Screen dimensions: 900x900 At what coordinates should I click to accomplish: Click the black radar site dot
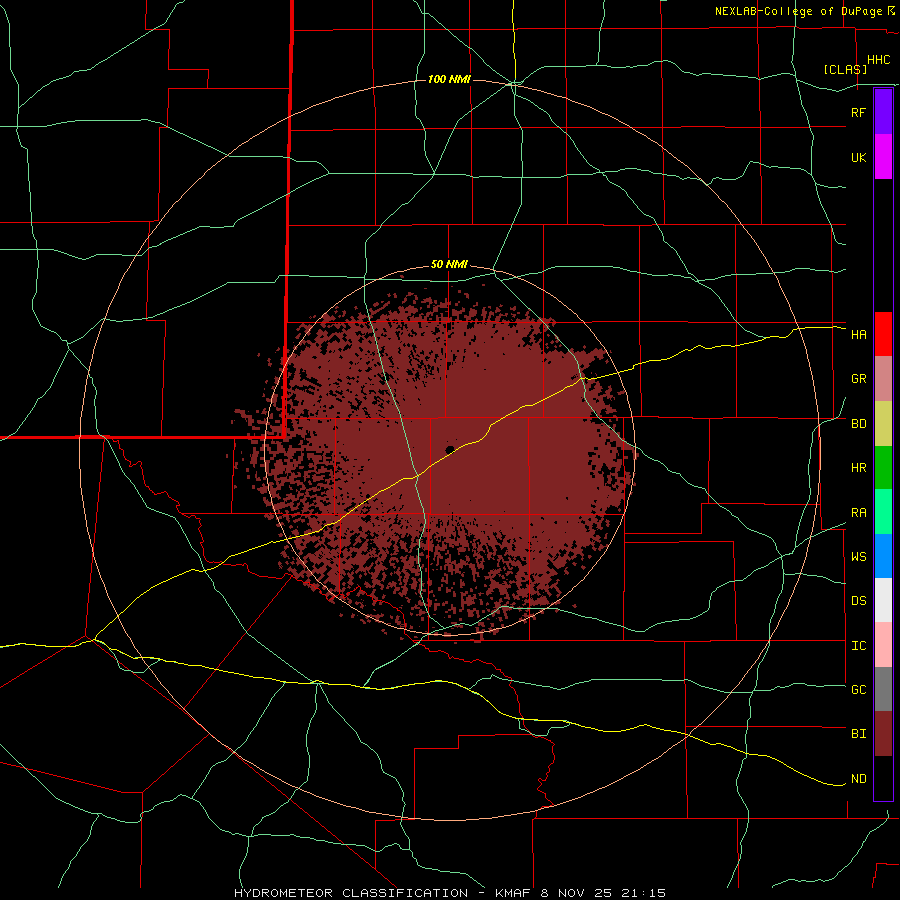point(450,449)
